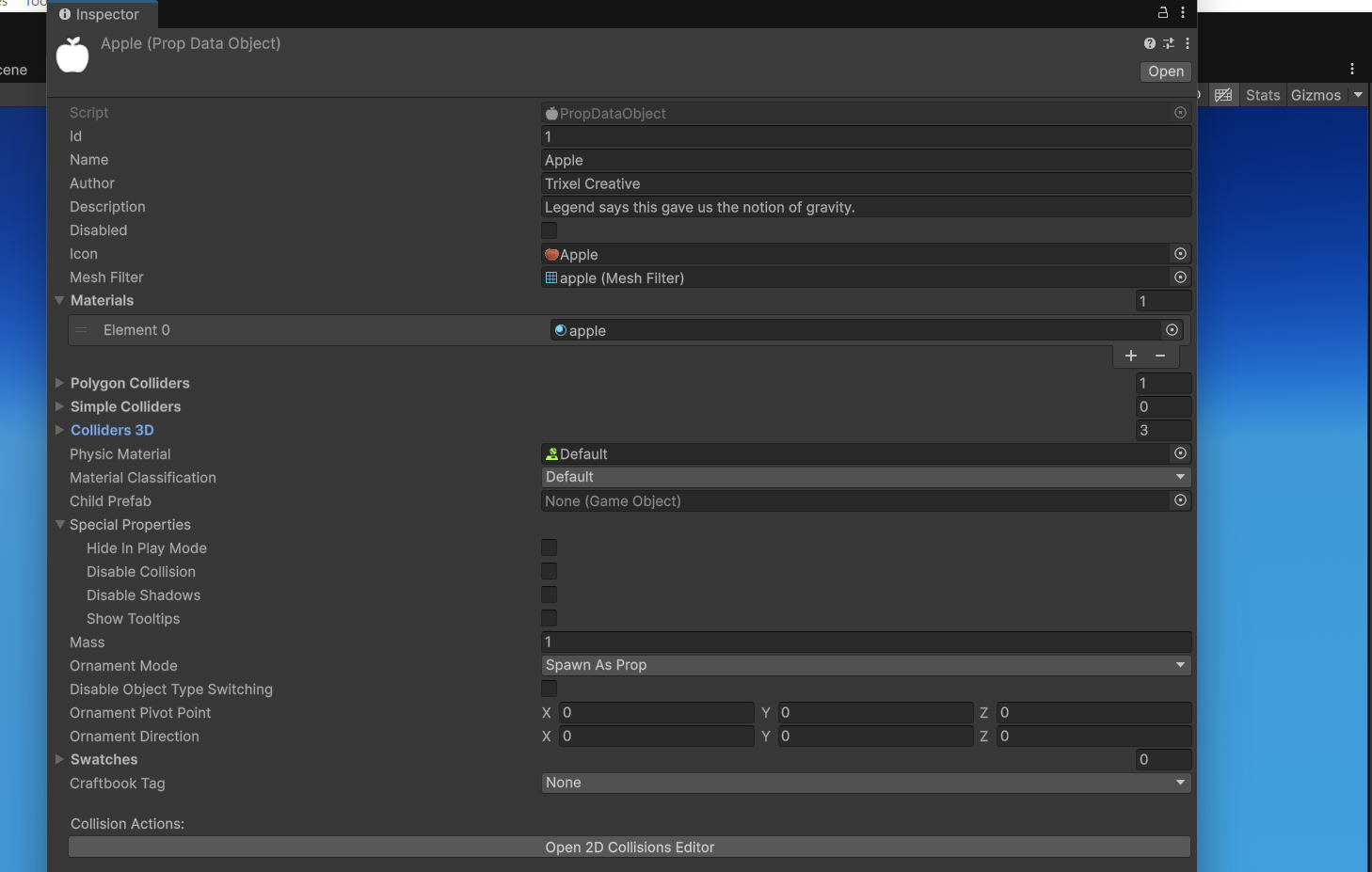Collapse the Materials section

[59, 300]
